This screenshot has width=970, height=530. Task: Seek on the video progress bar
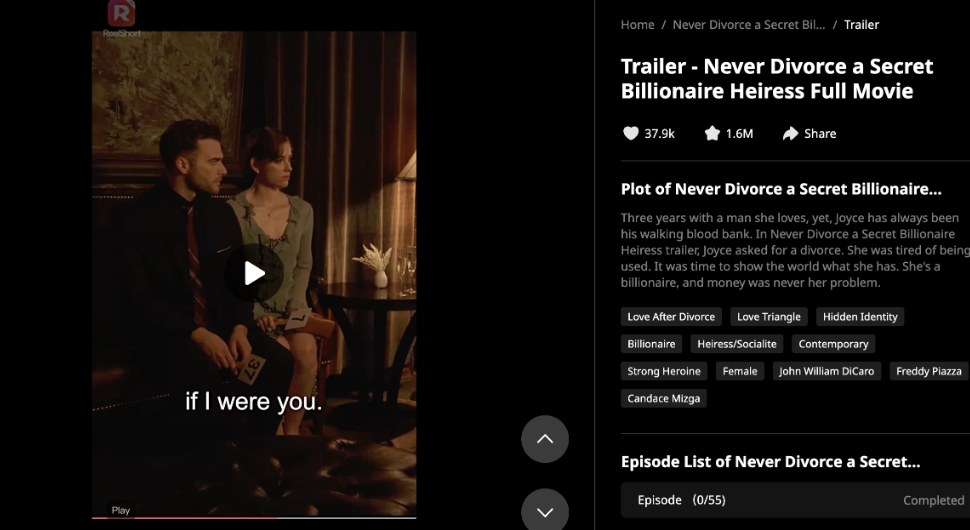(x=254, y=518)
